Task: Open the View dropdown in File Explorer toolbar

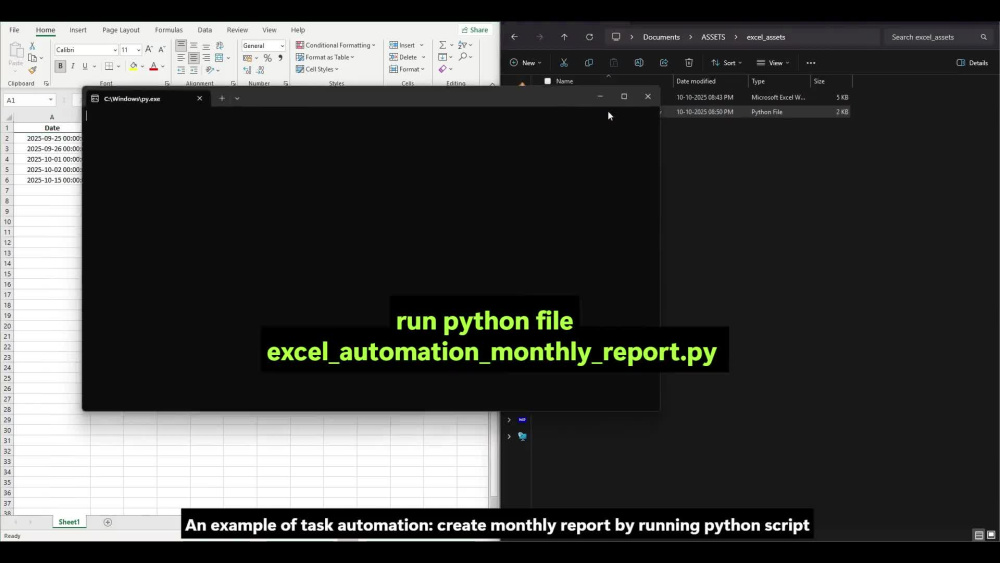Action: coord(773,62)
